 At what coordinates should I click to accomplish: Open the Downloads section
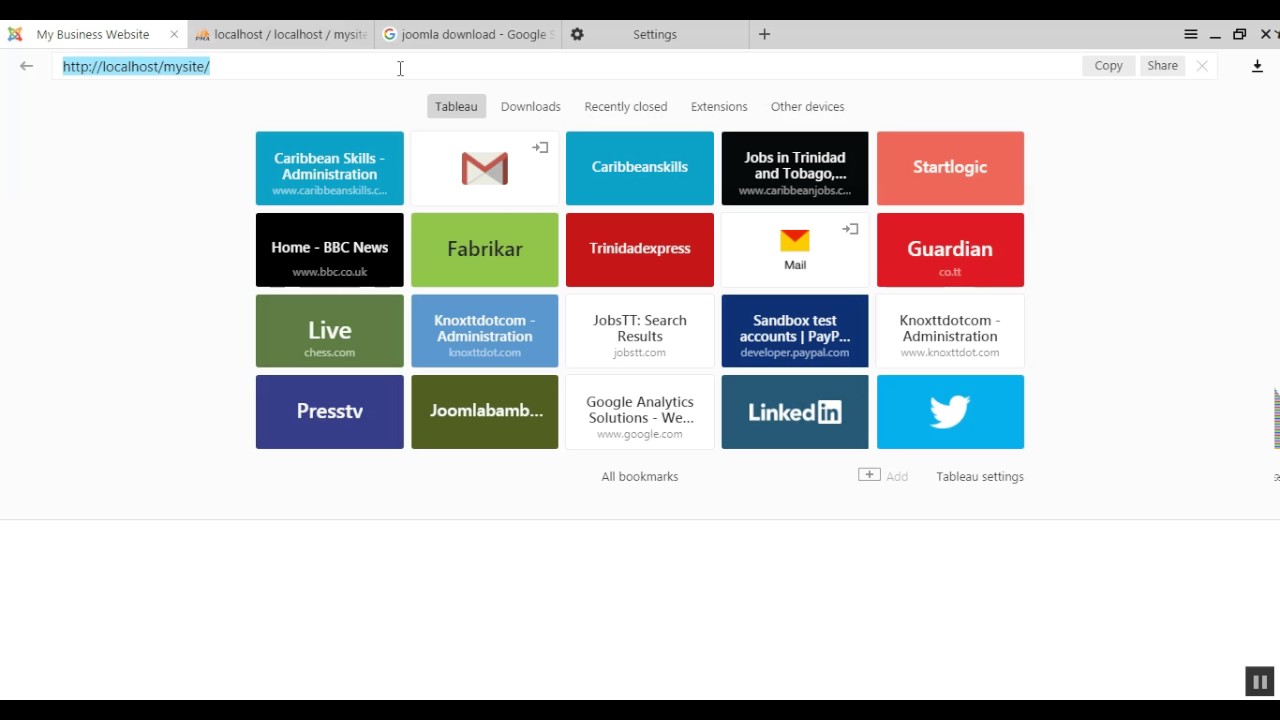[530, 107]
